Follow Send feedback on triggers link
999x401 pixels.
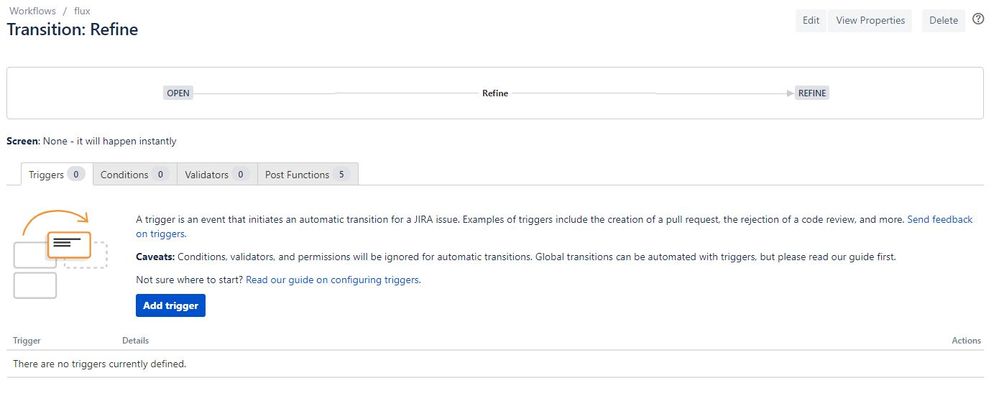click(554, 226)
